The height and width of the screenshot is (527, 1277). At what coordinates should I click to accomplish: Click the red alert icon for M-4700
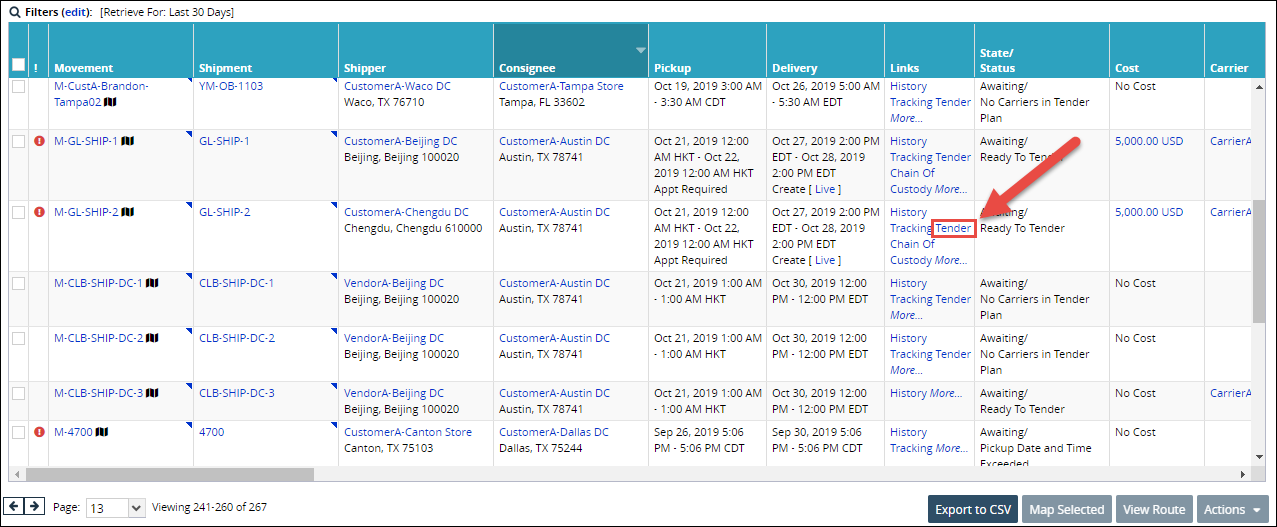39,432
